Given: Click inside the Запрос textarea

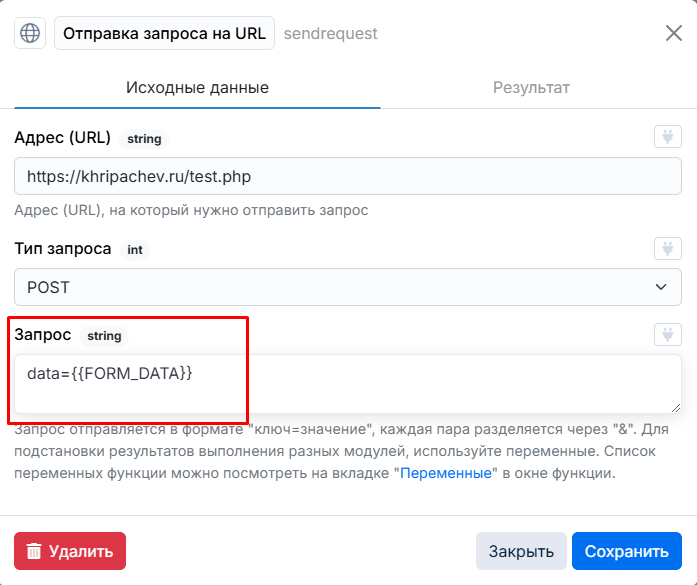Looking at the screenshot, I should tap(348, 384).
